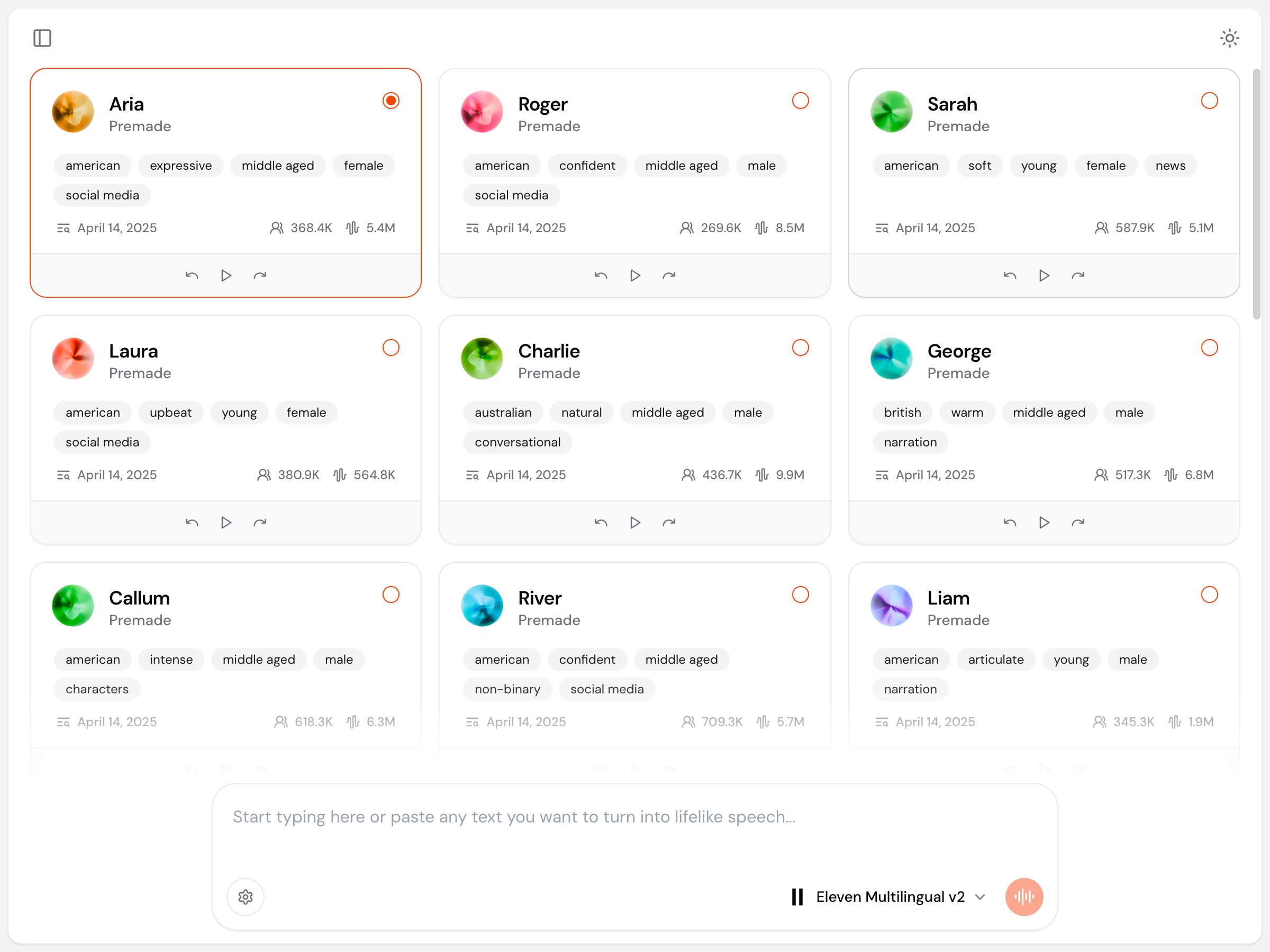The width and height of the screenshot is (1270, 952).
Task: Select the Roger voice radio button
Action: (800, 100)
